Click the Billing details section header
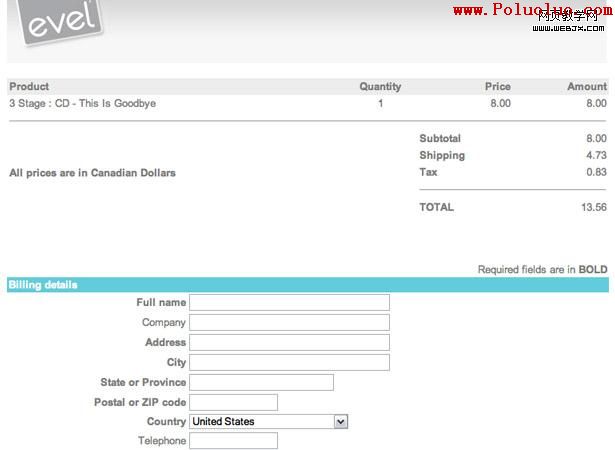 (x=43, y=285)
